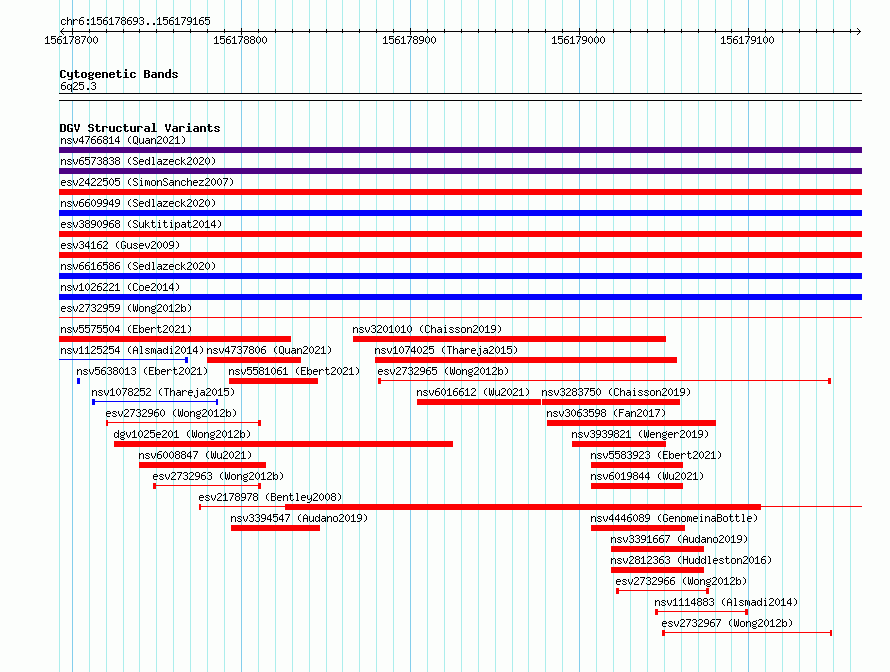This screenshot has height=672, width=890.
Task: Click the nsv4766814 (Quan2021) variant label
Action: tap(123, 140)
